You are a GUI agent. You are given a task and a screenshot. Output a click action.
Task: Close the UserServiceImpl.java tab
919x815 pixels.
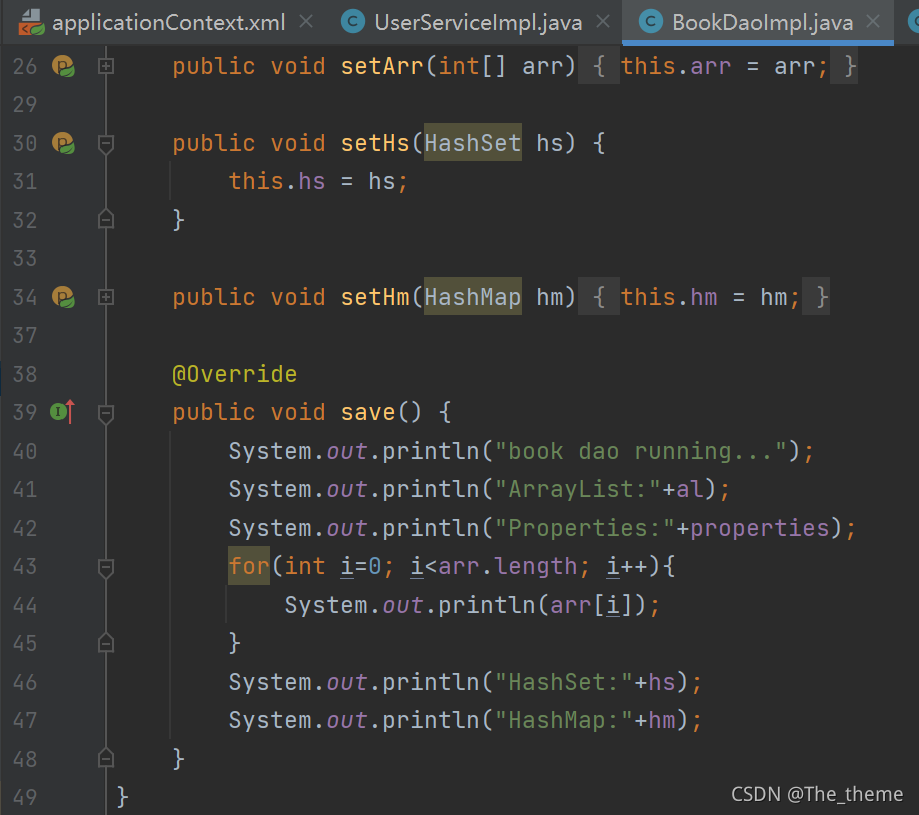coord(603,22)
